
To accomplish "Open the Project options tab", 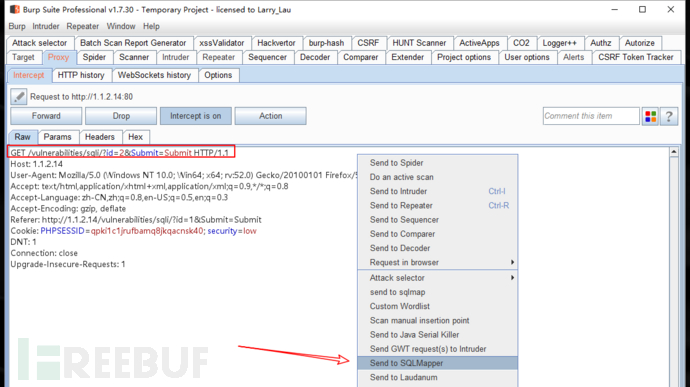I will coord(464,57).
